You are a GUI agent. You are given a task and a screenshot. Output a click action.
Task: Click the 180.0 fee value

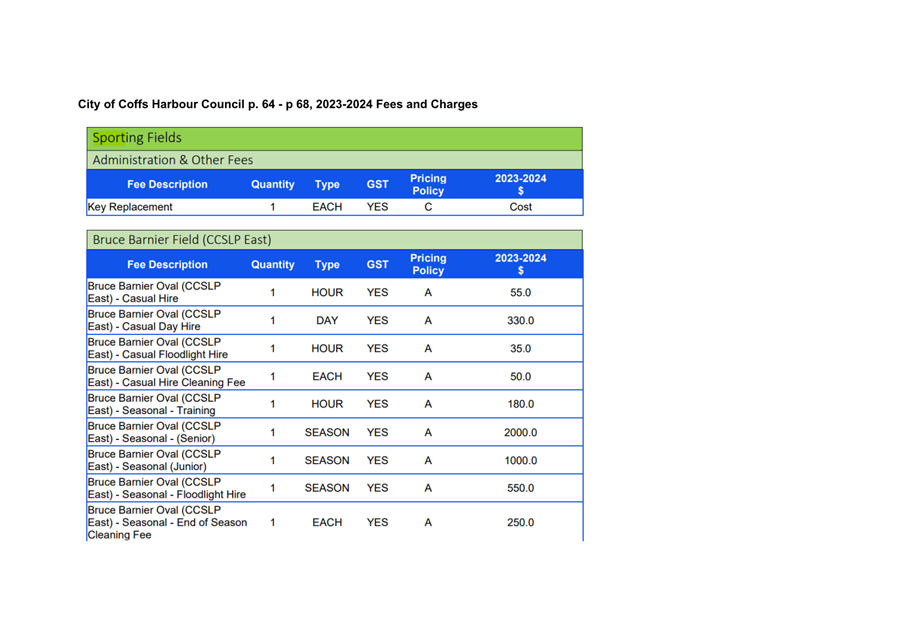521,404
